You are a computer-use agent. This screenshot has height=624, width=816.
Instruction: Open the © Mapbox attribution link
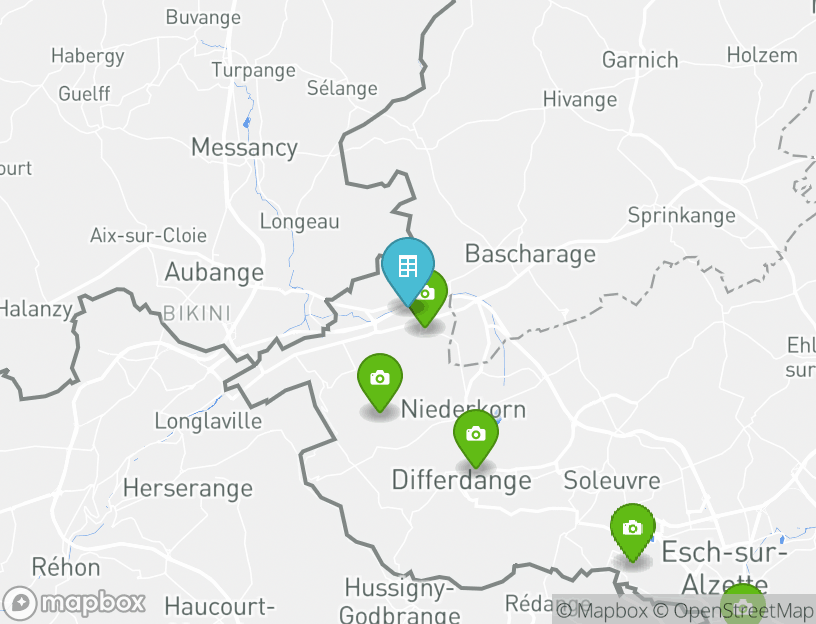point(602,610)
